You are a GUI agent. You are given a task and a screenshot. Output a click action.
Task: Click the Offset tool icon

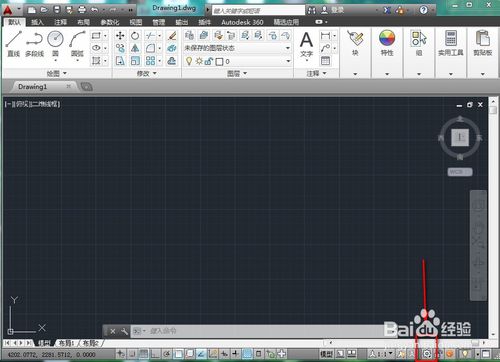tap(172, 61)
